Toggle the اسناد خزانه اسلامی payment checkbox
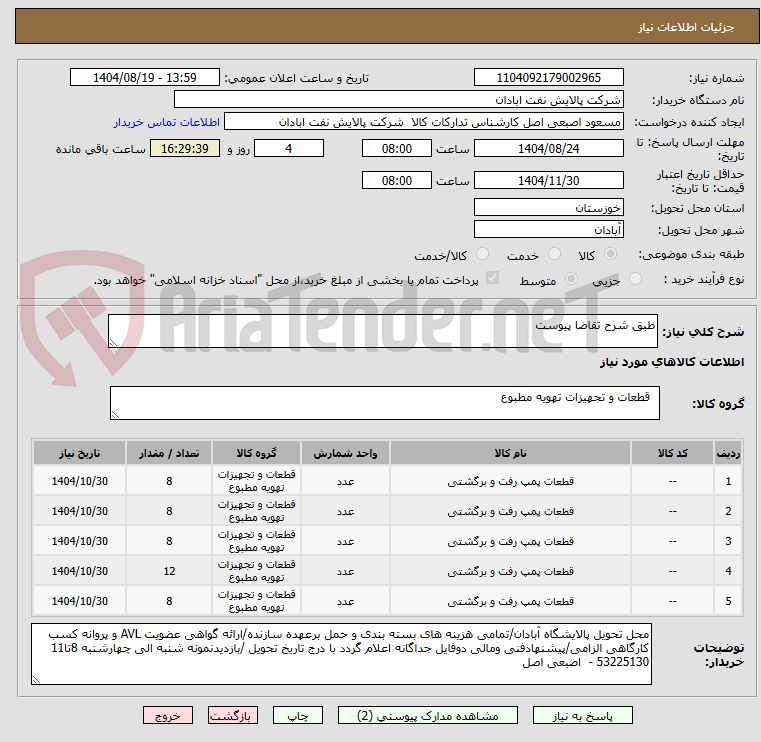The height and width of the screenshot is (742, 761). pyautogui.click(x=492, y=278)
